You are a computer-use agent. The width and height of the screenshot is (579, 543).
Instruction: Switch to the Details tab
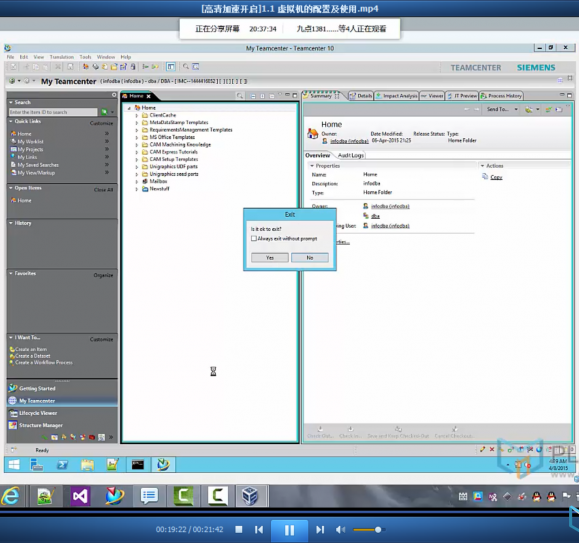pos(361,96)
